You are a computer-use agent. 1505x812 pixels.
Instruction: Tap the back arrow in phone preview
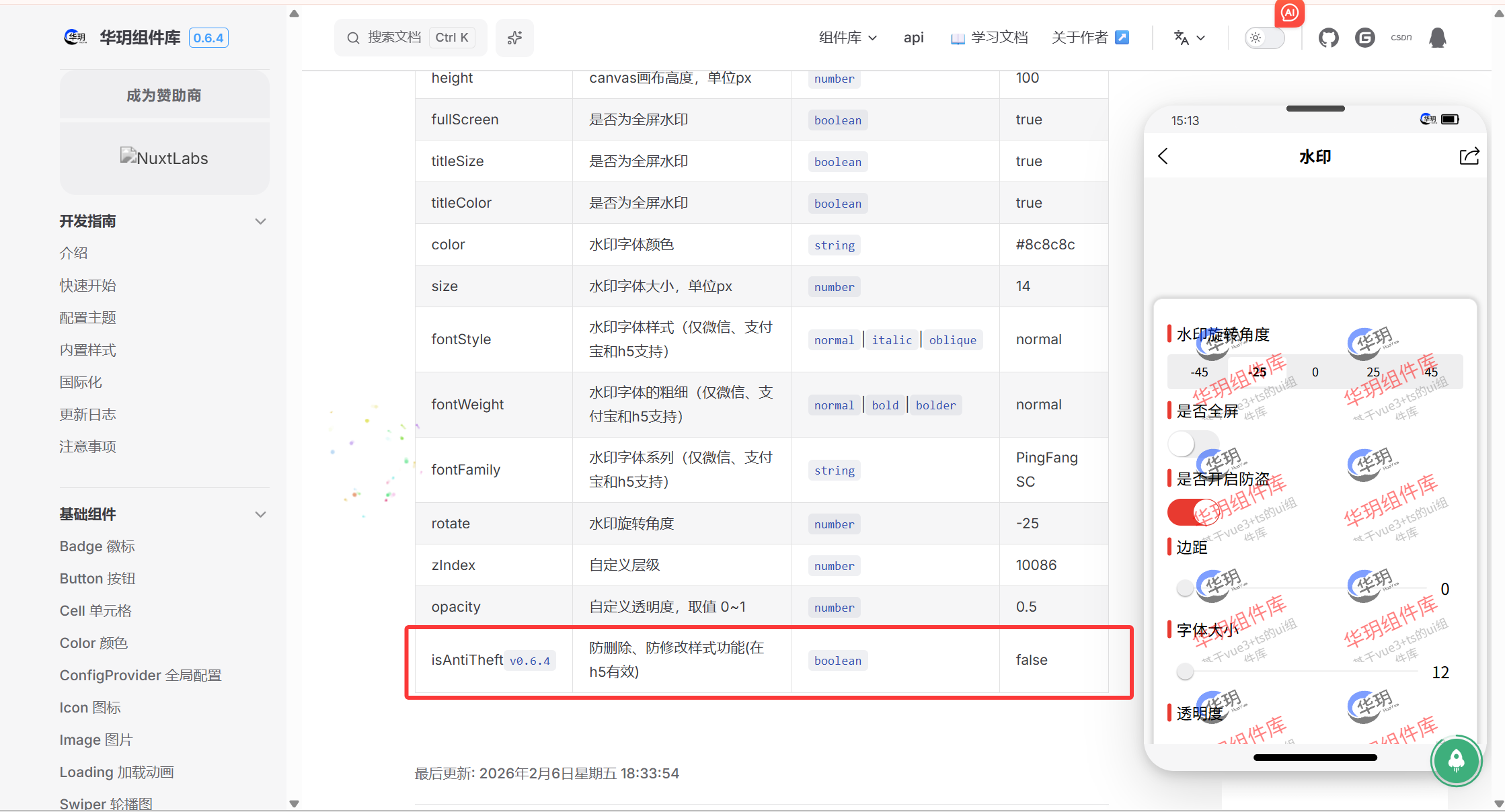[x=1163, y=156]
